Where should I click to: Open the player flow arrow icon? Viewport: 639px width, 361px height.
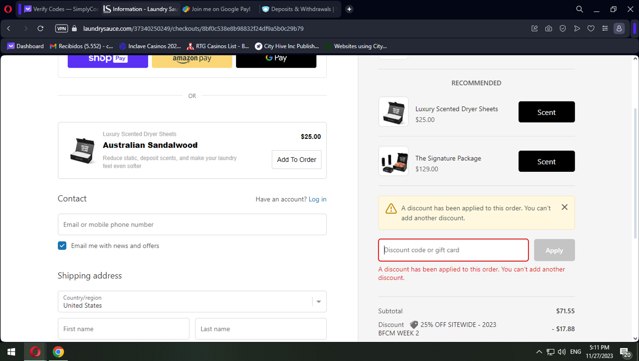(x=577, y=29)
